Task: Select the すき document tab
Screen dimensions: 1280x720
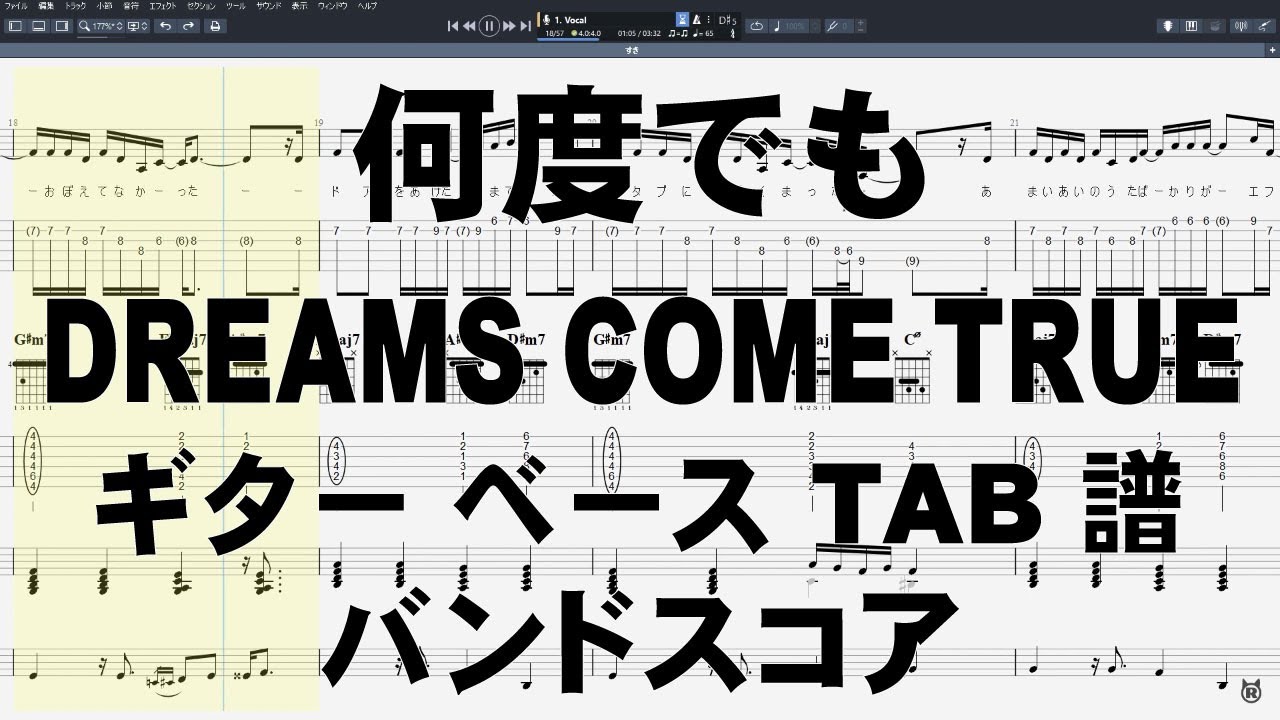Action: (632, 50)
